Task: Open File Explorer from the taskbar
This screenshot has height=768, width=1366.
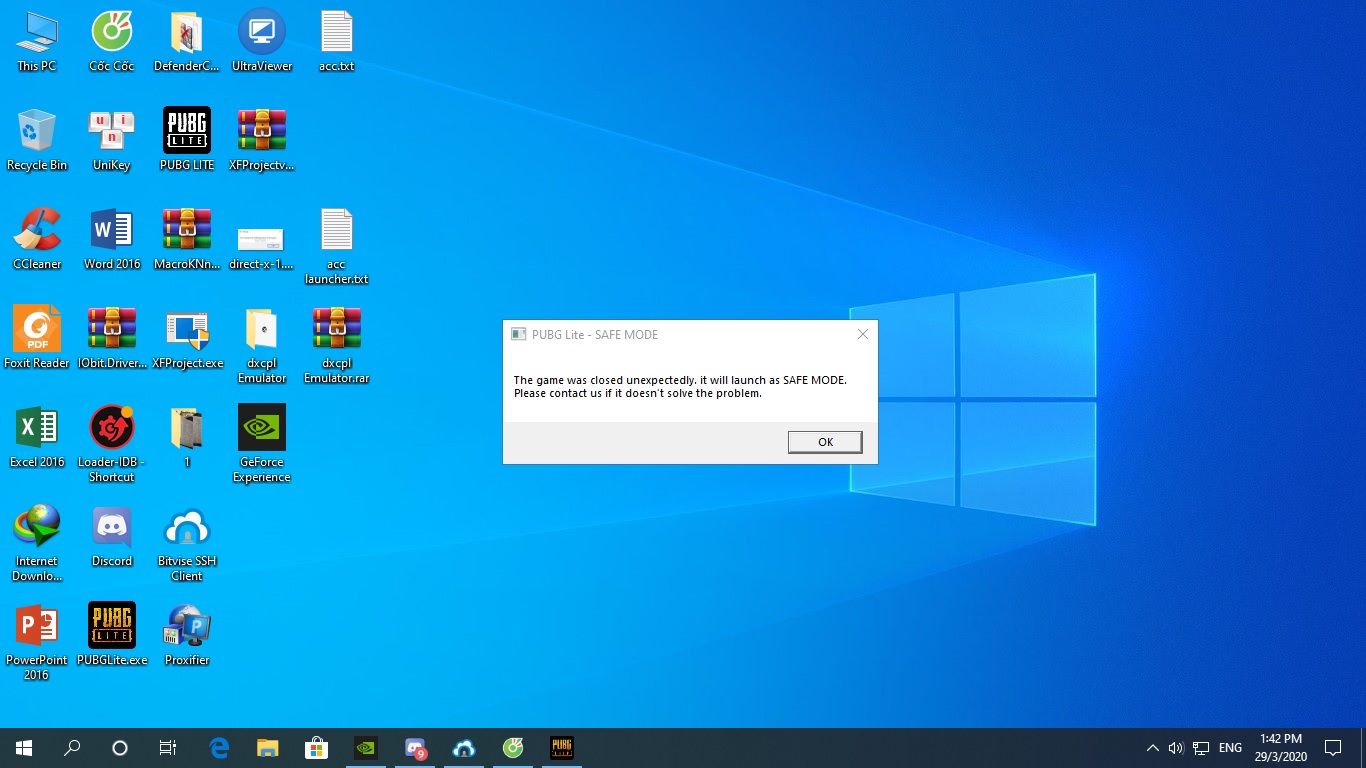Action: point(267,748)
